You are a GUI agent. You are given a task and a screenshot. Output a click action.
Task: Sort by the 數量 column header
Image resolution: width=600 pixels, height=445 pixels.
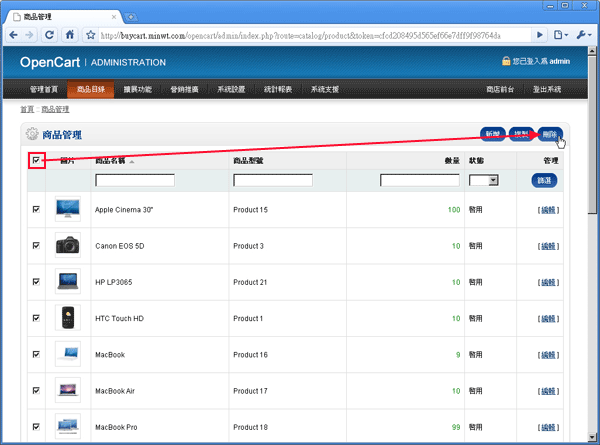point(452,161)
